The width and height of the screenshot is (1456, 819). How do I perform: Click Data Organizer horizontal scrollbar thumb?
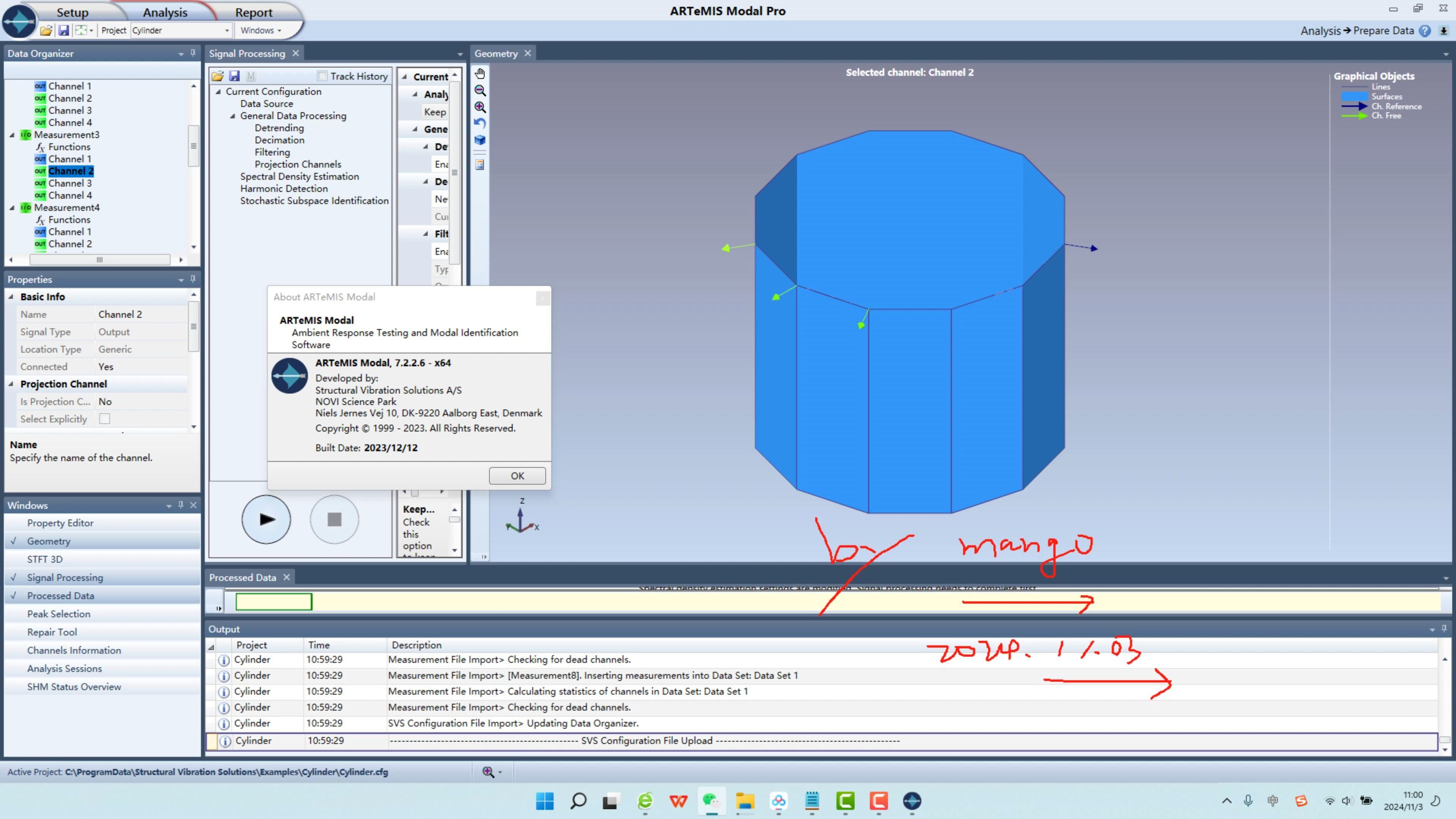99,260
